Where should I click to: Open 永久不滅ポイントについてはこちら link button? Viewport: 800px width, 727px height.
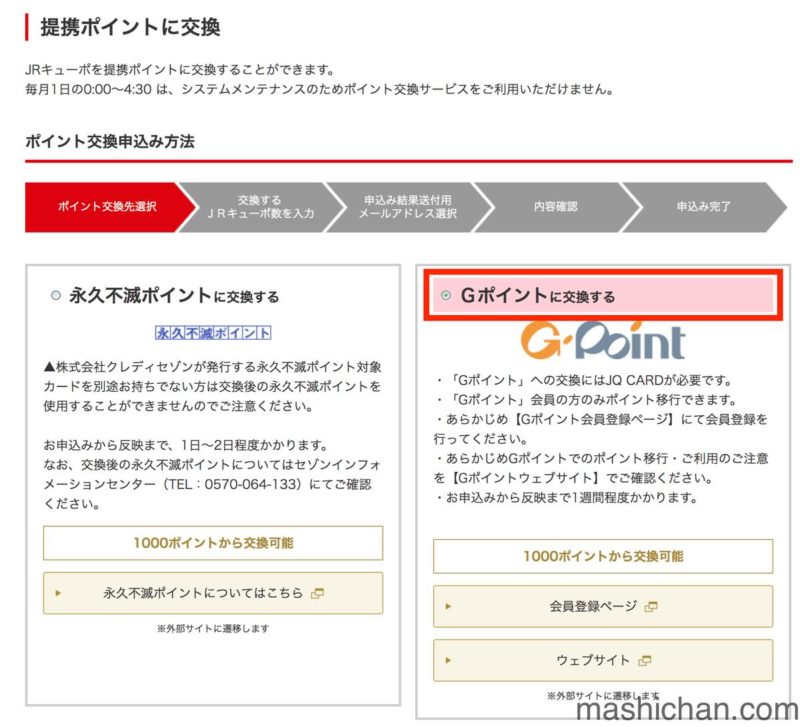(x=213, y=593)
